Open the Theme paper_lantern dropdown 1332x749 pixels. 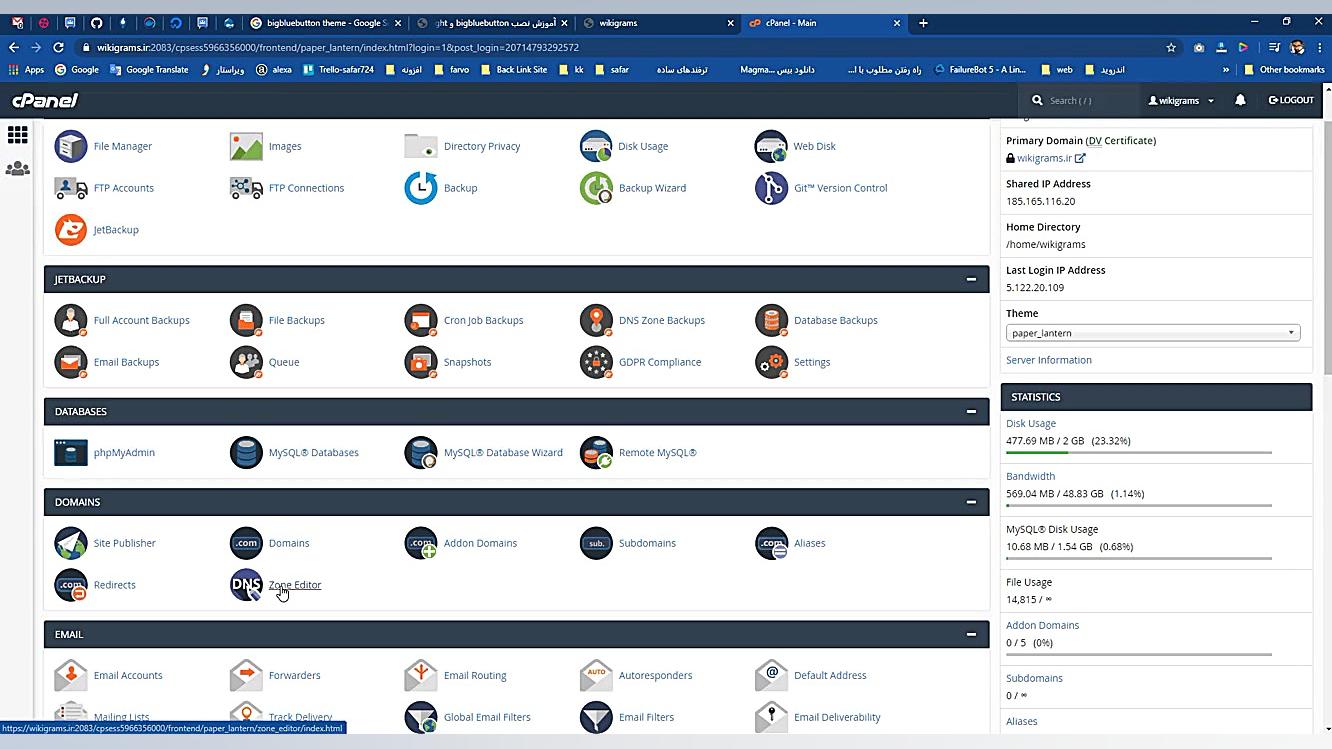(x=1153, y=333)
